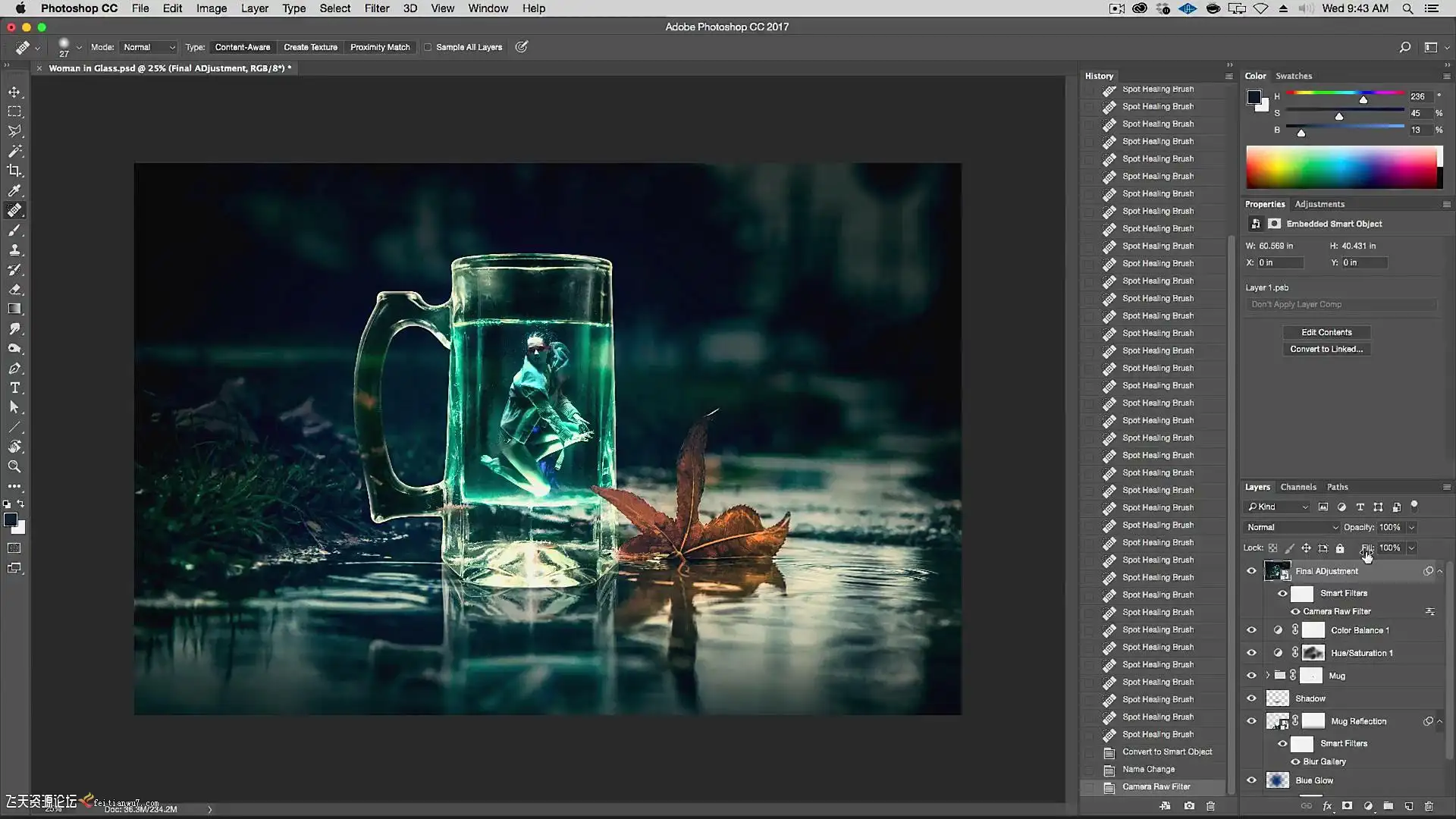The height and width of the screenshot is (819, 1456).
Task: Open the Filter menu
Action: tap(376, 8)
